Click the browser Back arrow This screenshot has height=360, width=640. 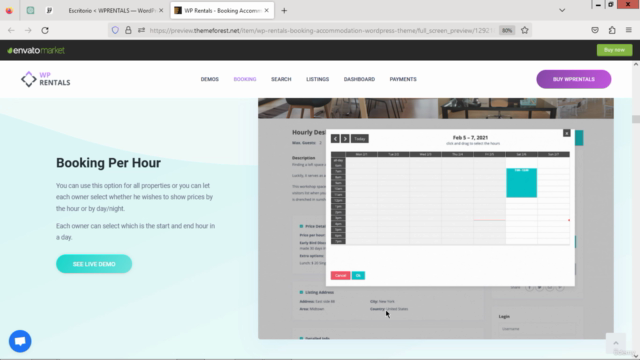click(11, 30)
